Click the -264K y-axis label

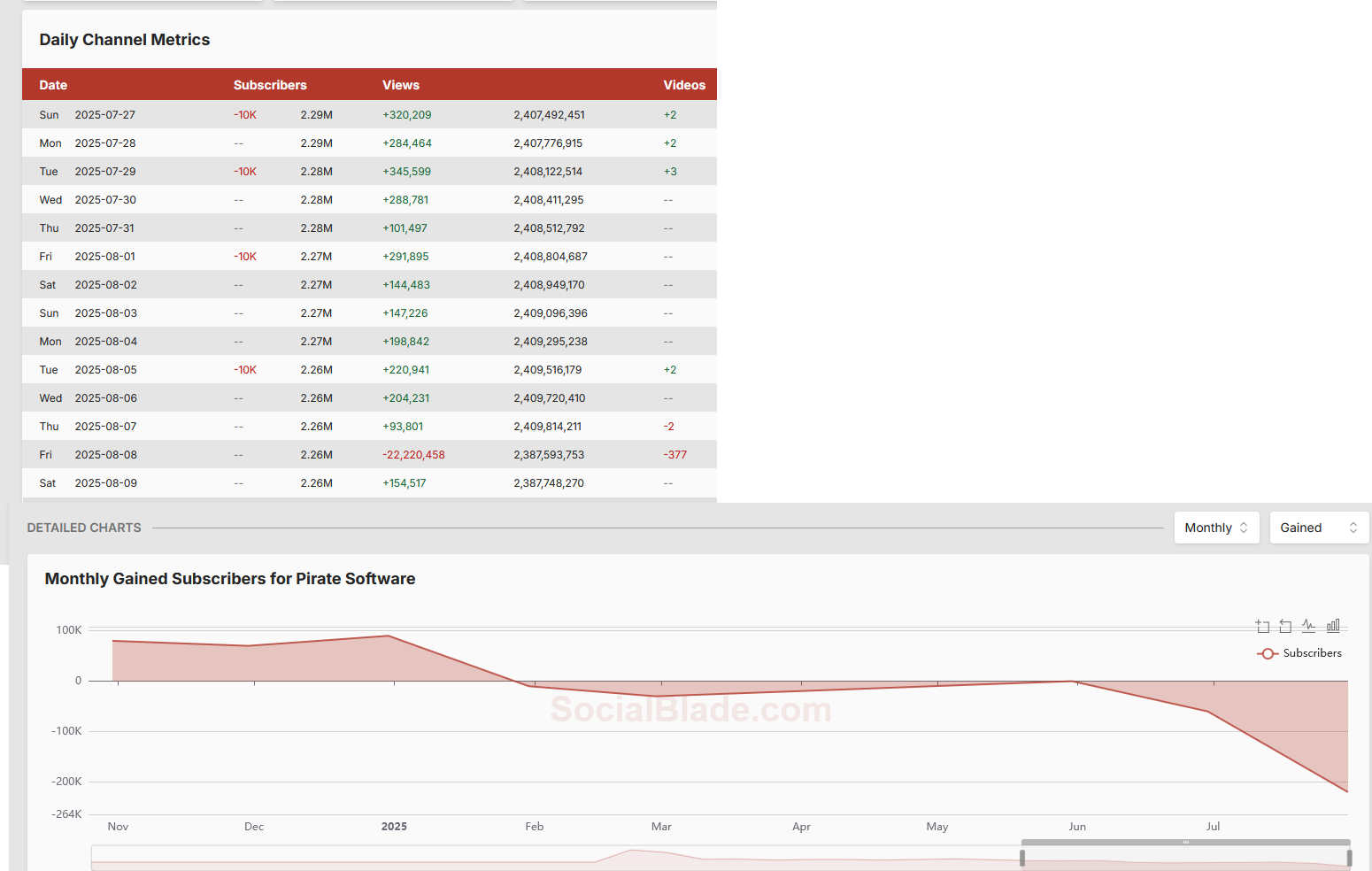click(x=66, y=814)
